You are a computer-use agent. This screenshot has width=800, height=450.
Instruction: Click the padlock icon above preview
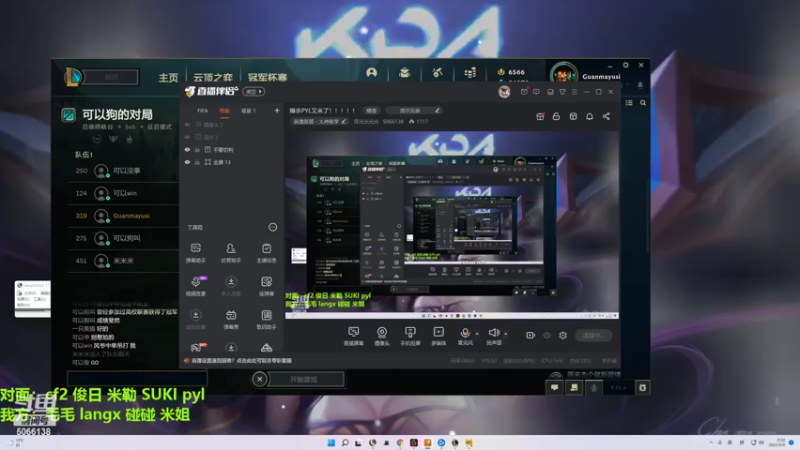pyautogui.click(x=556, y=116)
